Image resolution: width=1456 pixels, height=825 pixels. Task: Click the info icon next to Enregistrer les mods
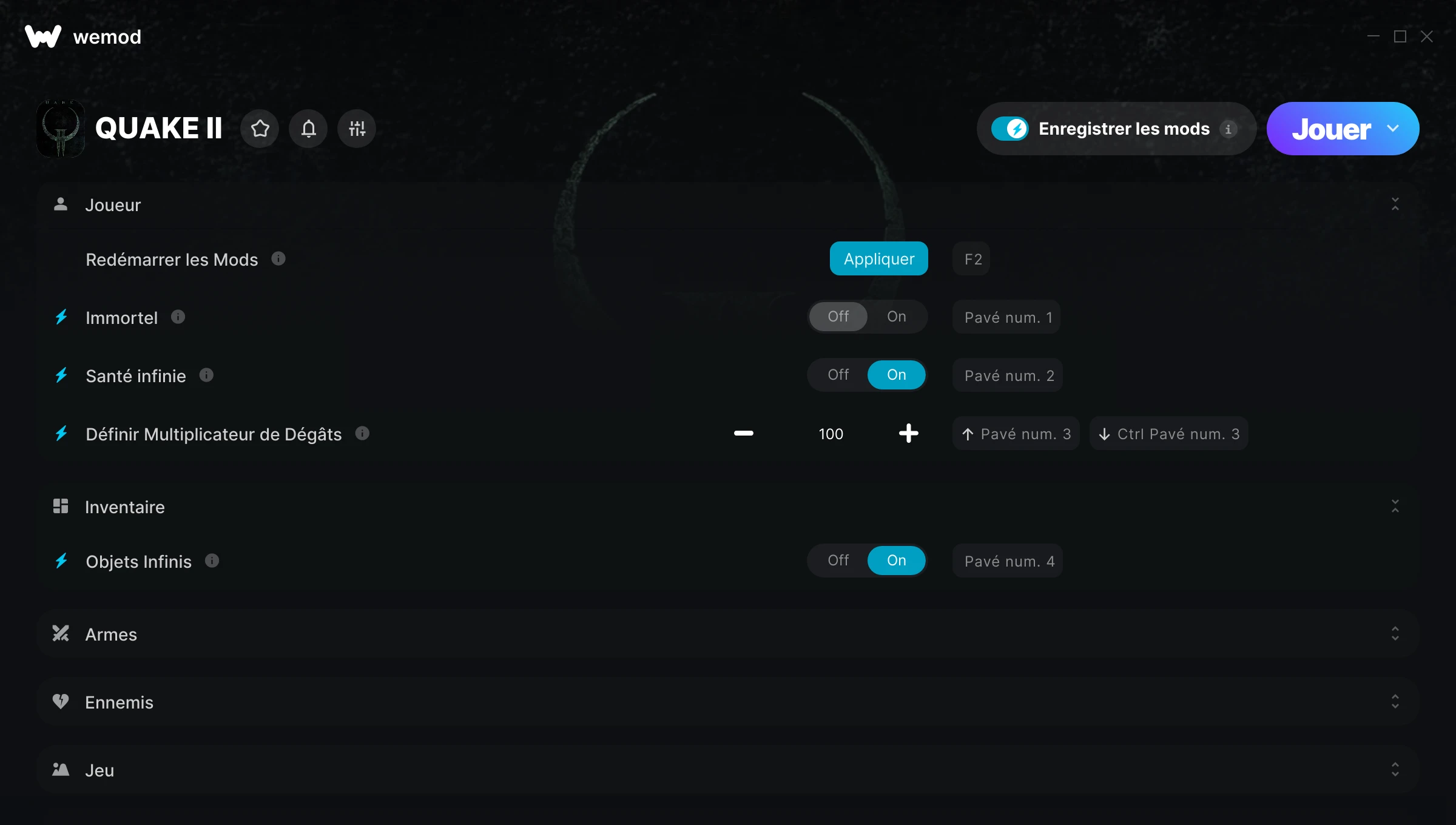pos(1228,129)
